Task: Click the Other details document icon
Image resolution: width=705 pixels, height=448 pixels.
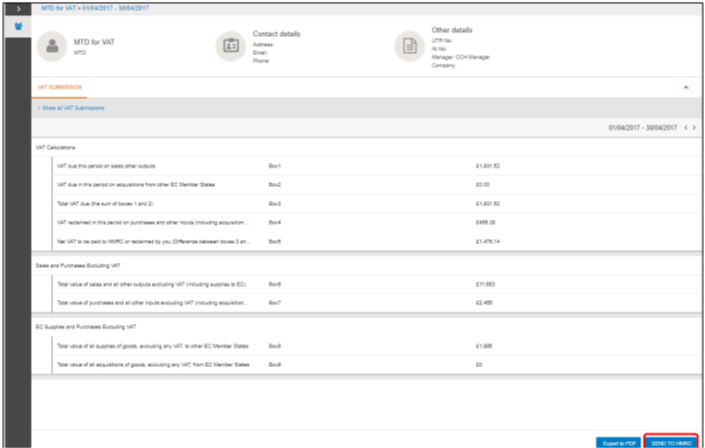Action: click(410, 46)
